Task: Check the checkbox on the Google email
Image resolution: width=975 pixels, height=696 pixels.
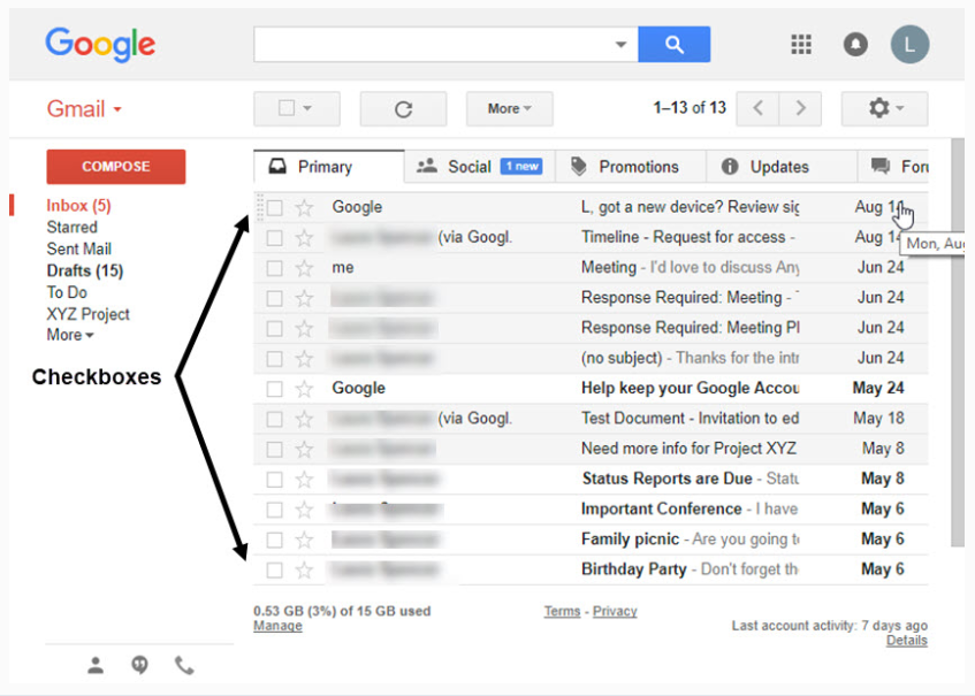Action: click(273, 207)
